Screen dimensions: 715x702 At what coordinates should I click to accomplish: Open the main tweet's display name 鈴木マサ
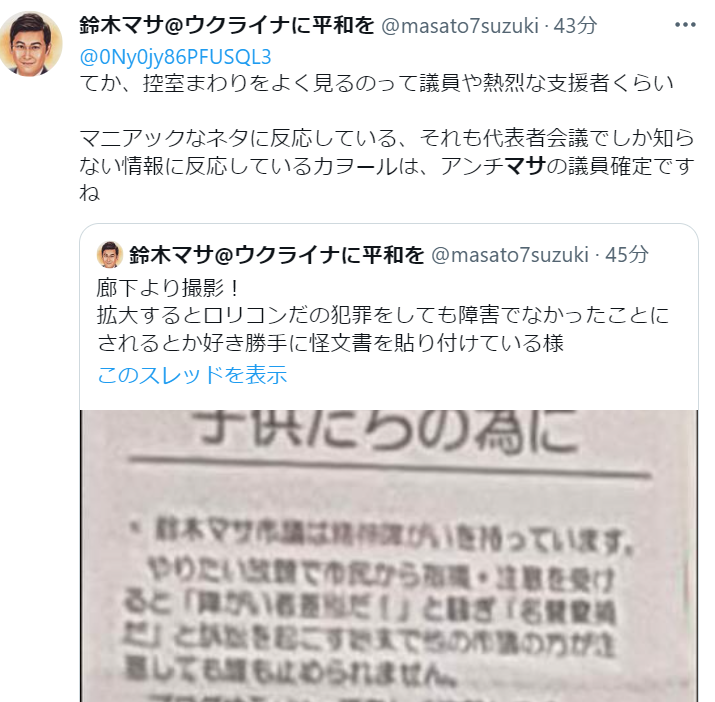point(226,26)
